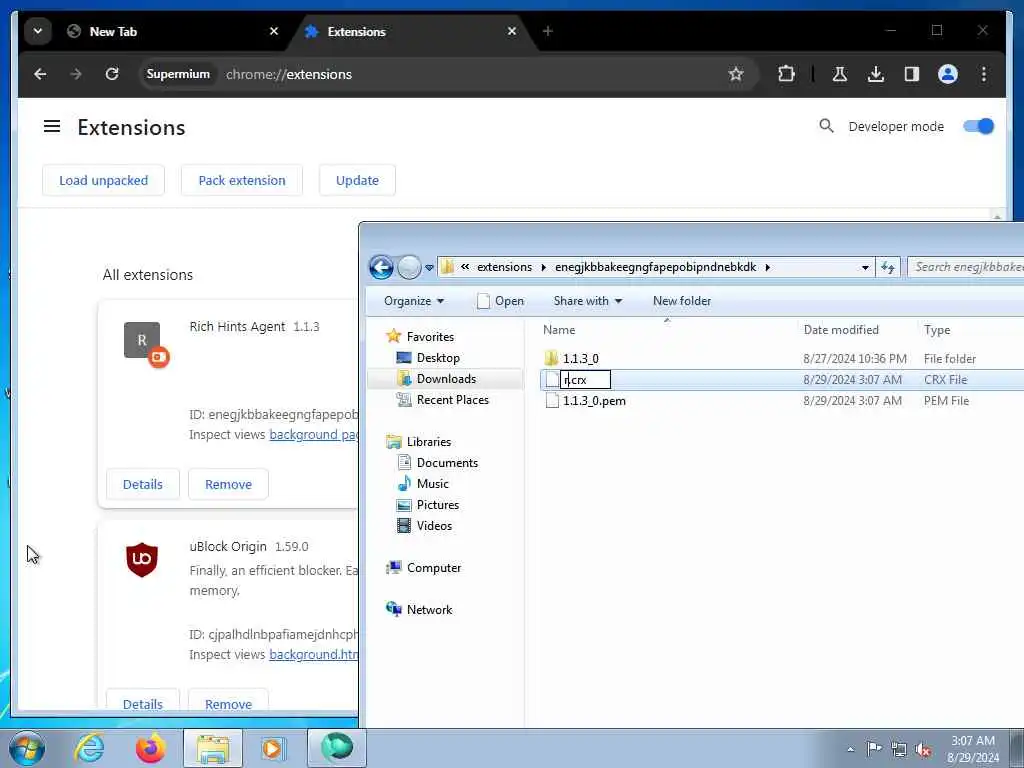
Task: Select the 1.1.3_0 folder
Action: click(581, 359)
